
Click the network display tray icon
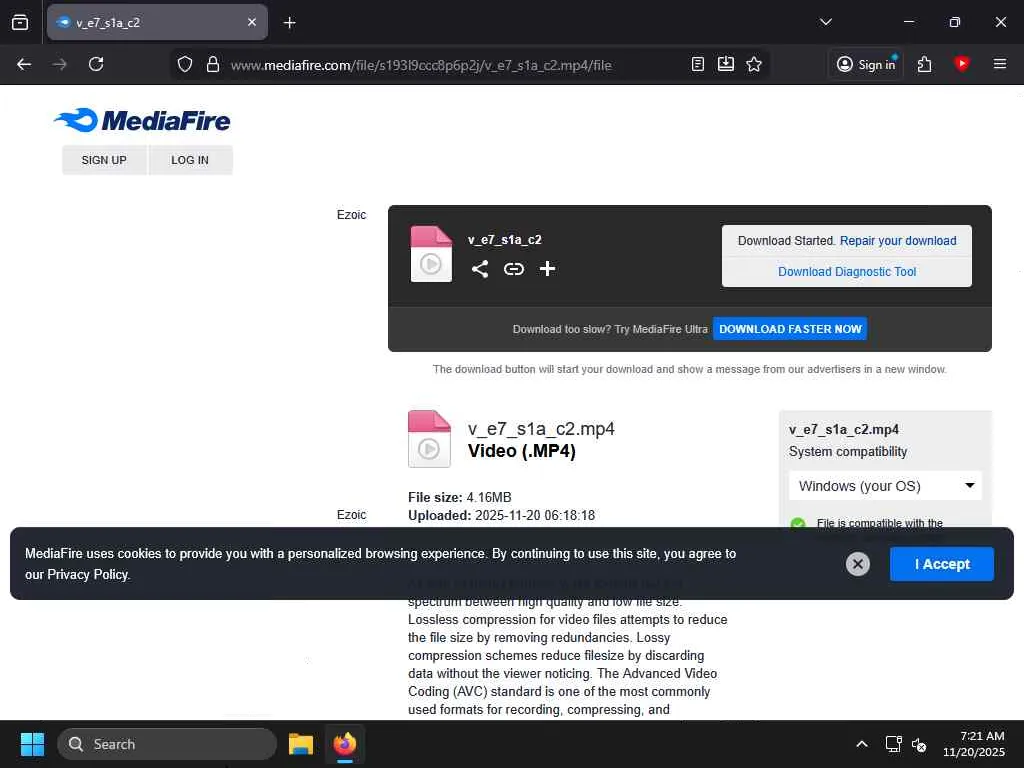(x=893, y=744)
